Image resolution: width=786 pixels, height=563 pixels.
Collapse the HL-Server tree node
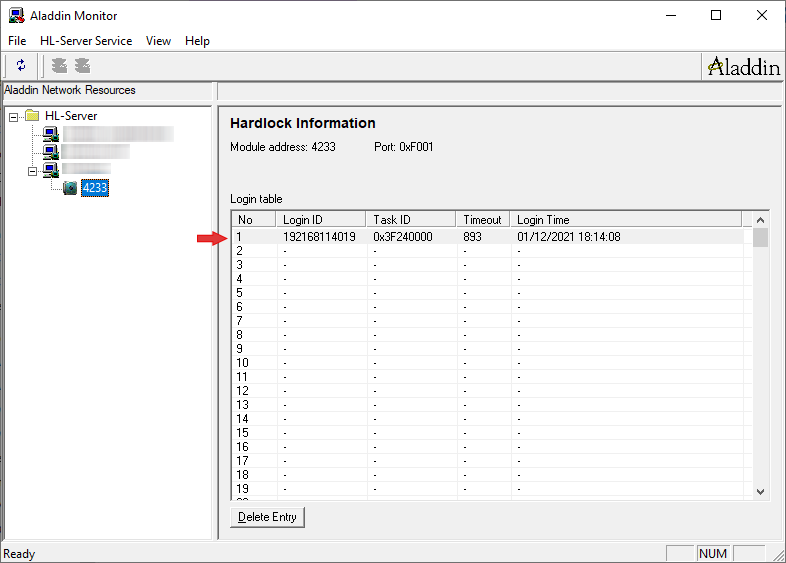14,117
